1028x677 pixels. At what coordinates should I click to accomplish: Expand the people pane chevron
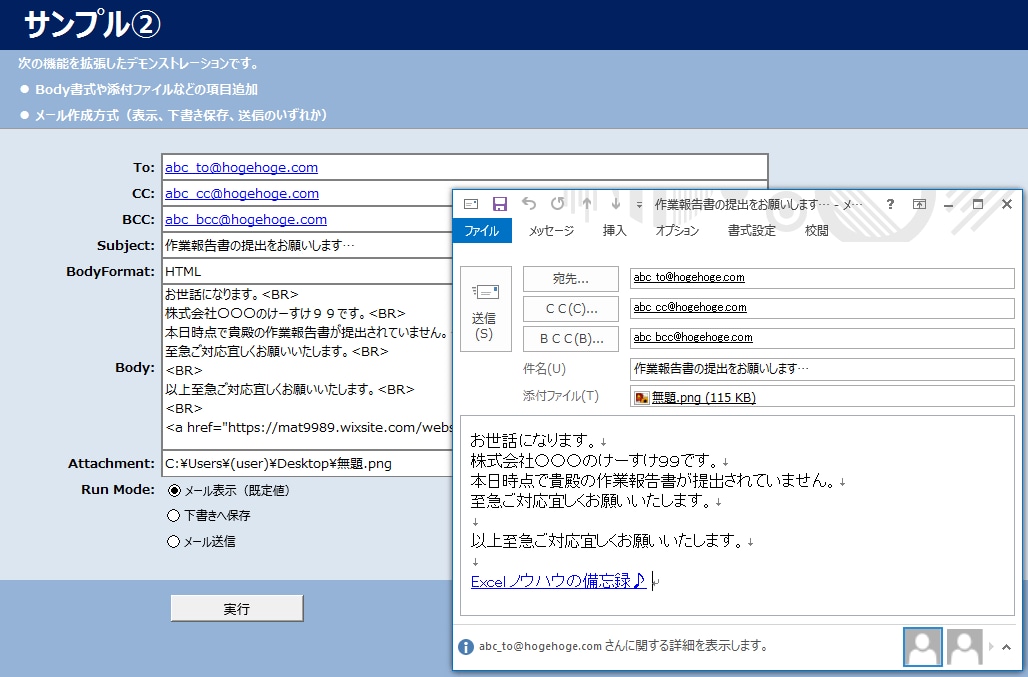(1006, 647)
